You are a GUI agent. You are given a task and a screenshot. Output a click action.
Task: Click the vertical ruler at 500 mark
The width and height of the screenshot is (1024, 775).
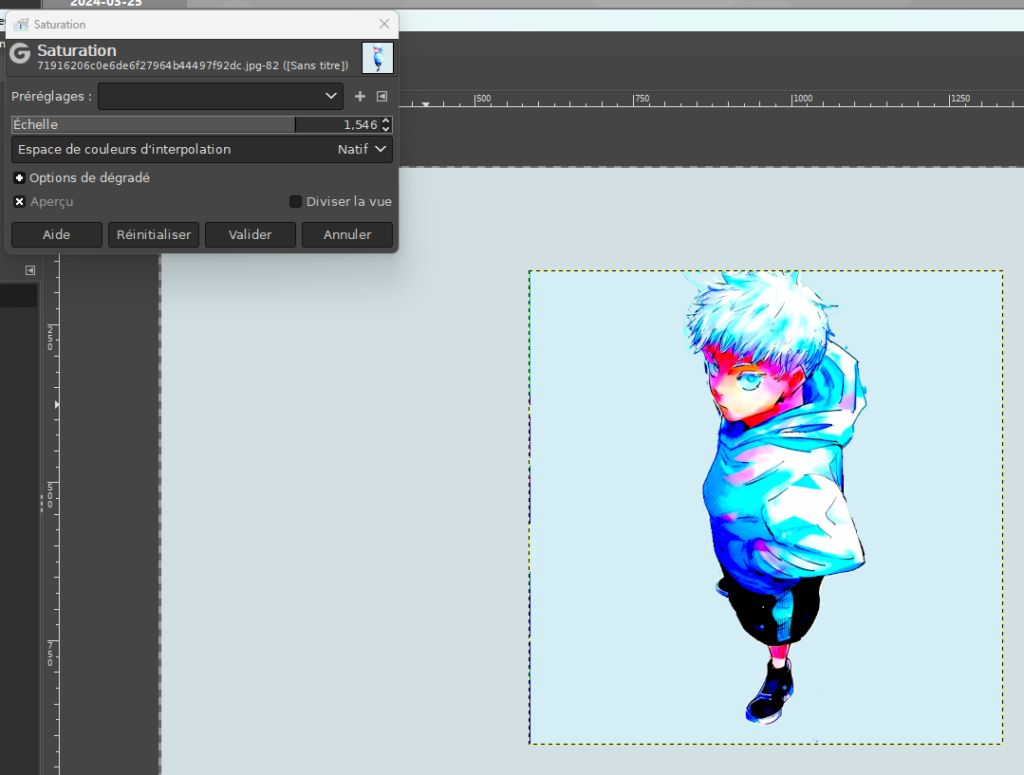click(50, 495)
